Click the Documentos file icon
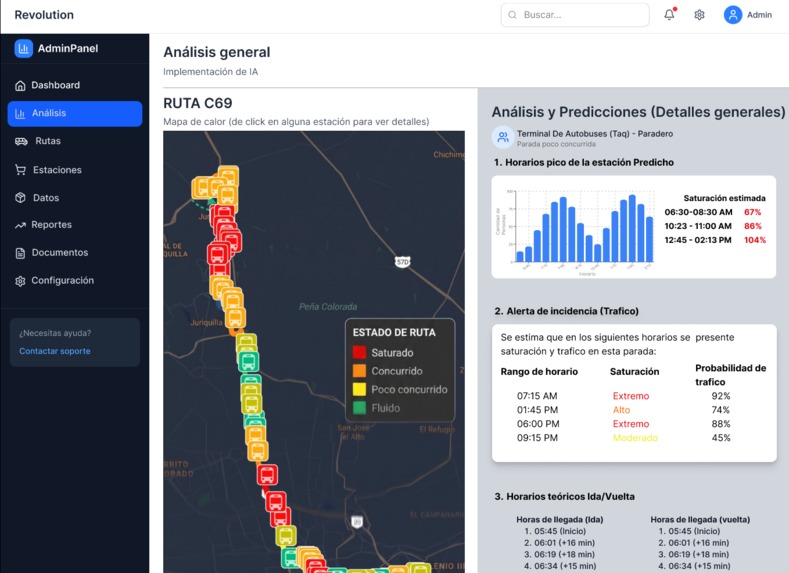Viewport: 789px width, 573px height. (x=20, y=253)
